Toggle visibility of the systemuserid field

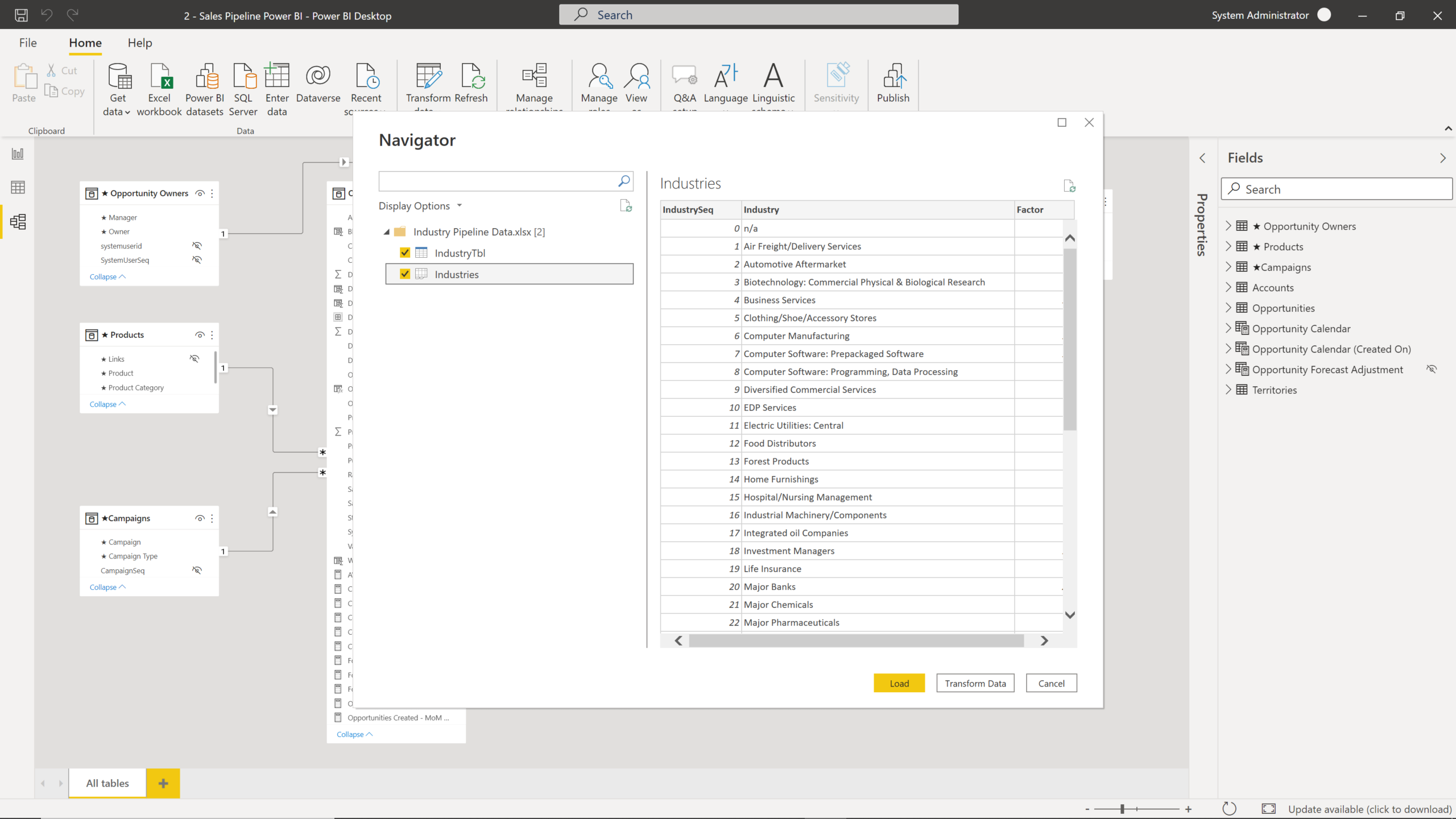(x=197, y=246)
